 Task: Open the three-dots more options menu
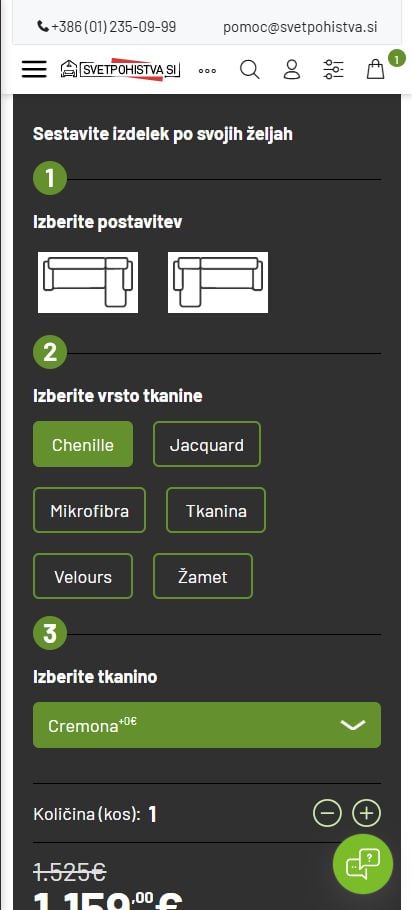click(207, 71)
